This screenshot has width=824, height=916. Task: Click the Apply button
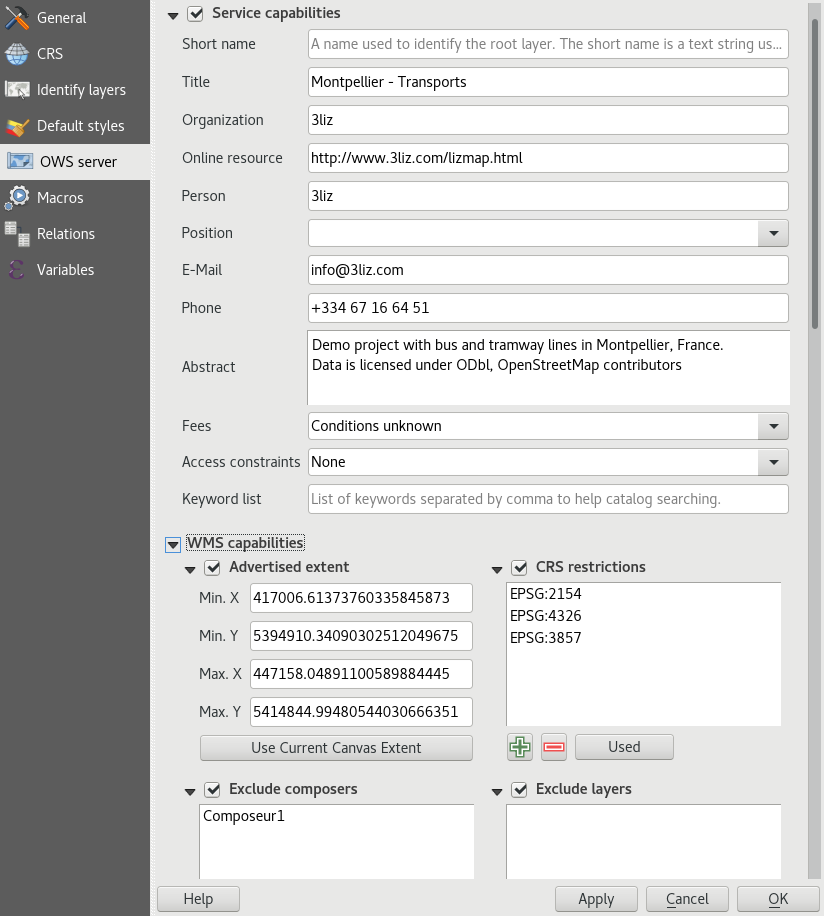click(x=596, y=899)
